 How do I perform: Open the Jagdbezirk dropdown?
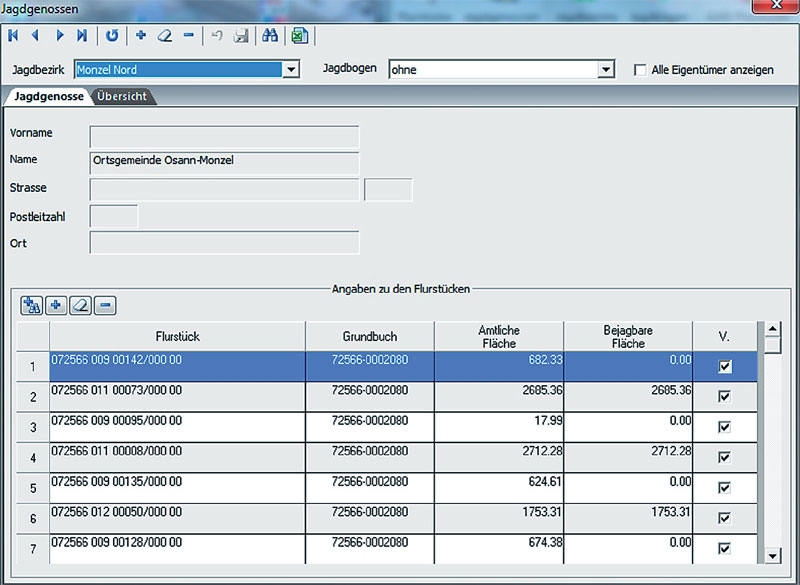pyautogui.click(x=291, y=69)
